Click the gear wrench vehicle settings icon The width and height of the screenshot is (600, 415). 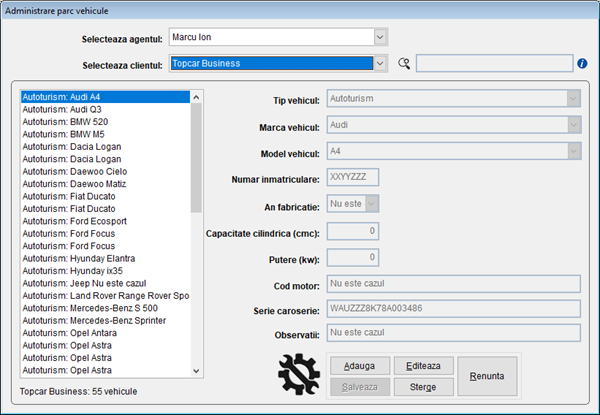pos(298,374)
